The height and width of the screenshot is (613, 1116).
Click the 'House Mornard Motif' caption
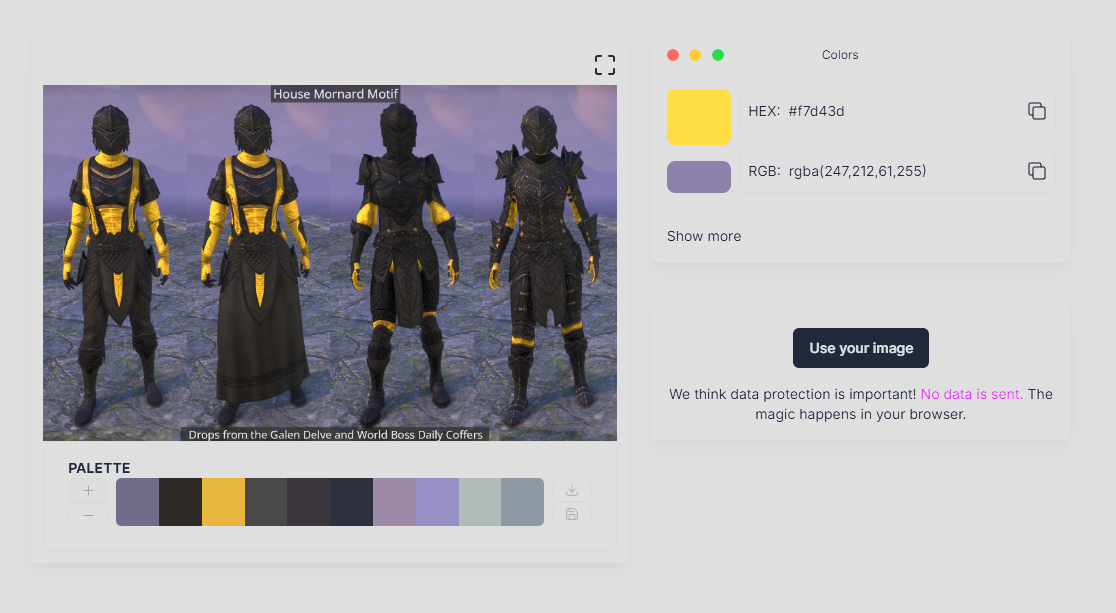click(x=335, y=94)
